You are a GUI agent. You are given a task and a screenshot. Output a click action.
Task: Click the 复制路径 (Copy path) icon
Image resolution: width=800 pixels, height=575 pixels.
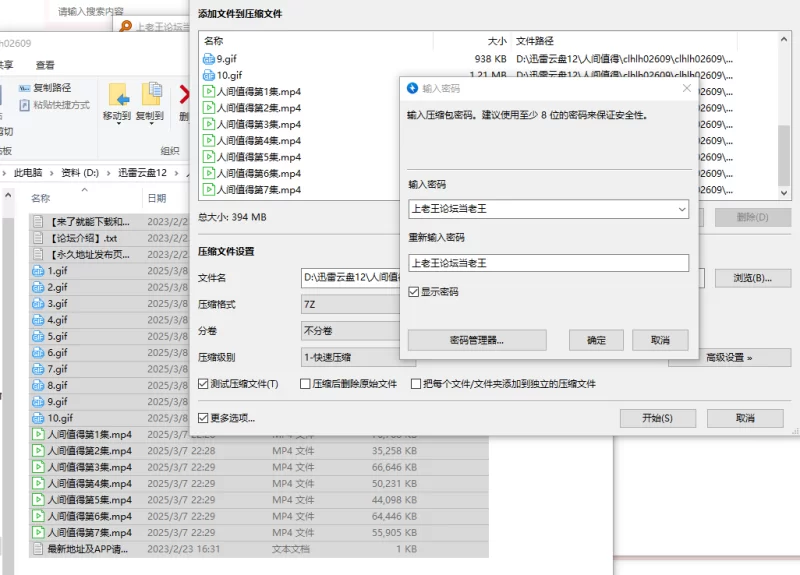22,88
